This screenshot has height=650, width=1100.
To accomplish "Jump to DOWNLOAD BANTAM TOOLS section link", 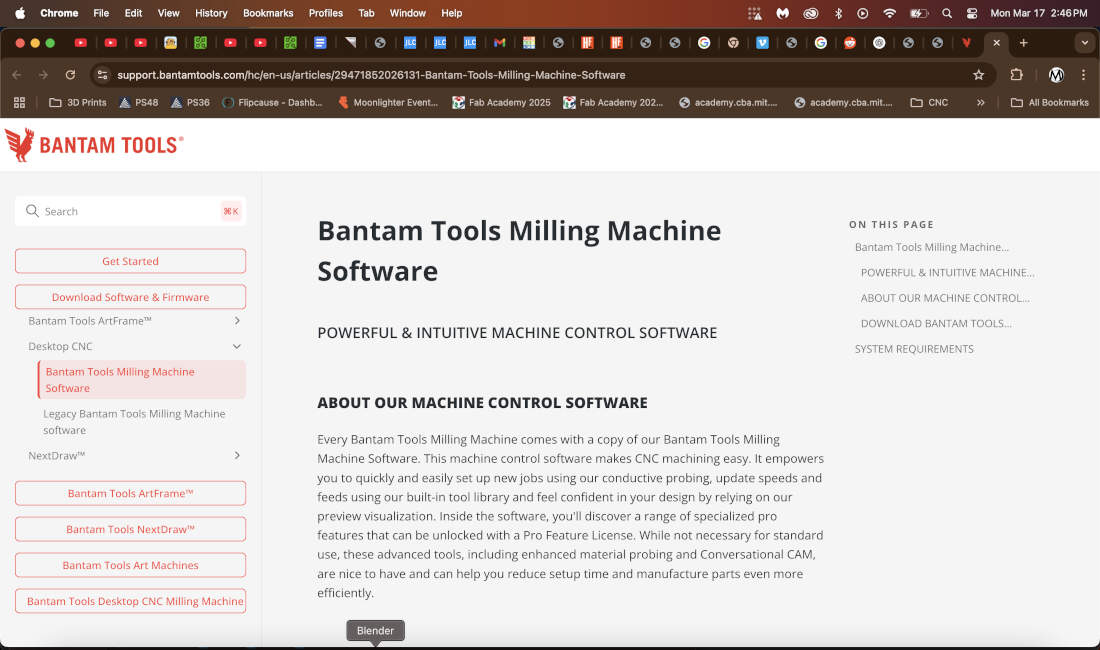I will [x=936, y=323].
